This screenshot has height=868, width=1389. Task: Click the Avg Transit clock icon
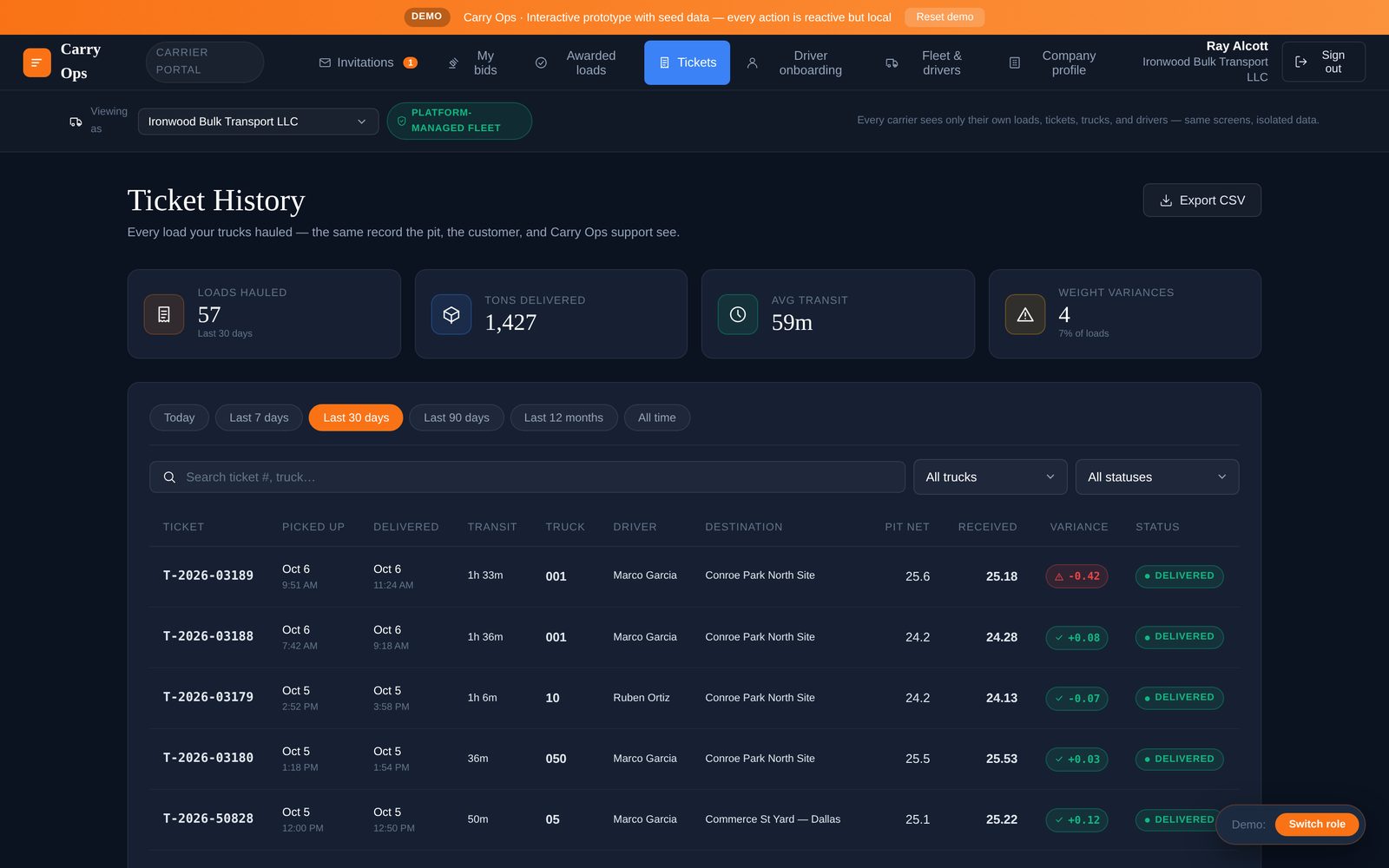737,314
